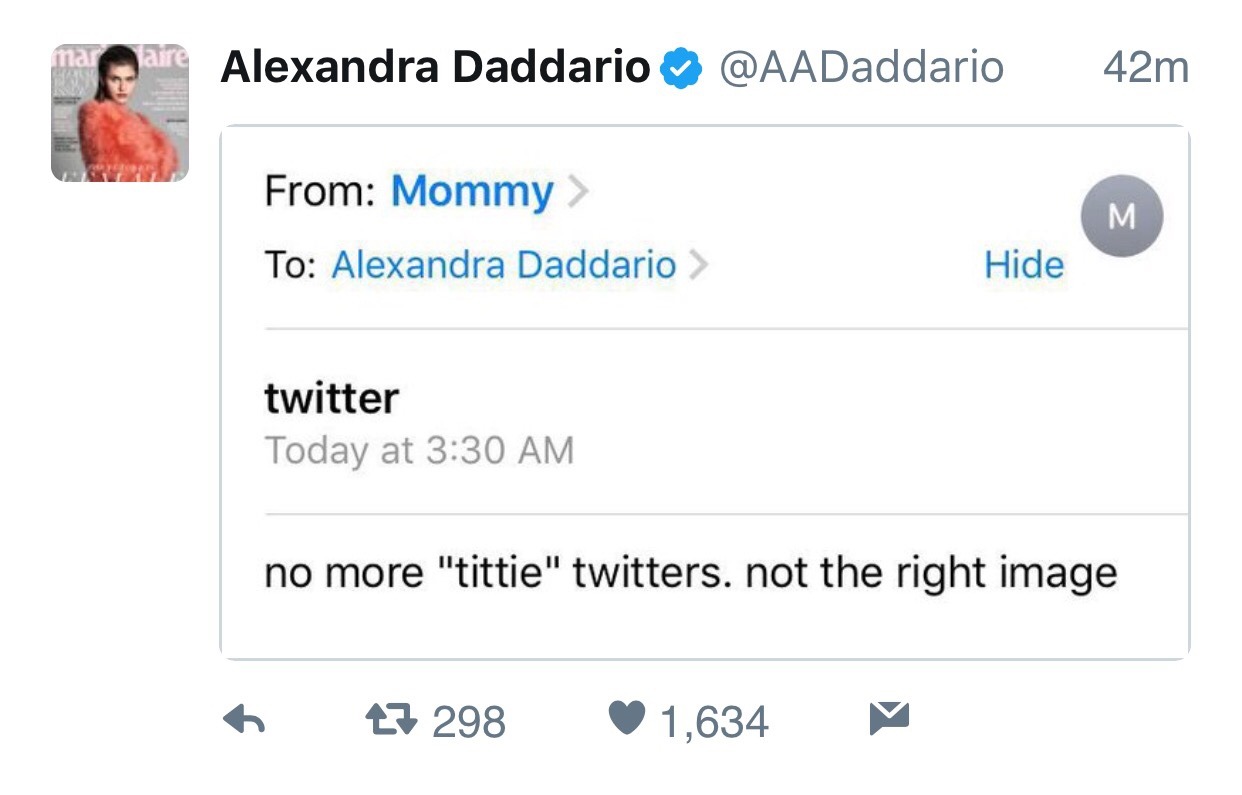Image resolution: width=1242 pixels, height=795 pixels.
Task: Click the 42m tweet timestamp
Action: [1146, 68]
